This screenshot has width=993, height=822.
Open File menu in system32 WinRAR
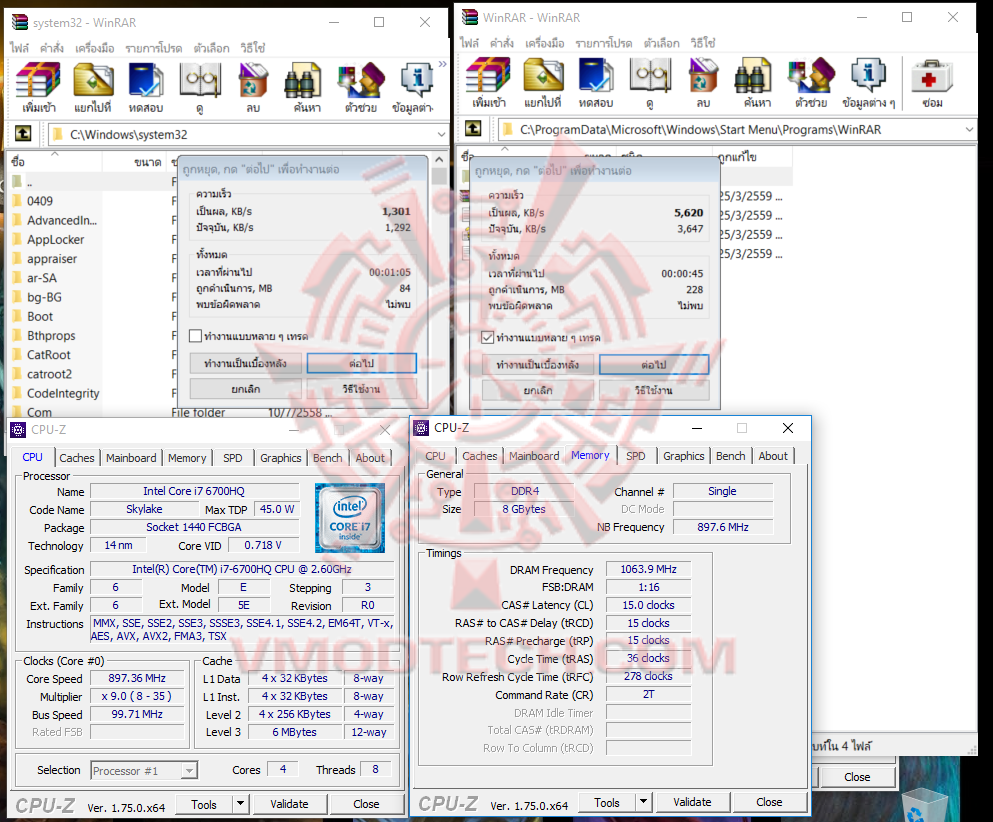(x=19, y=48)
